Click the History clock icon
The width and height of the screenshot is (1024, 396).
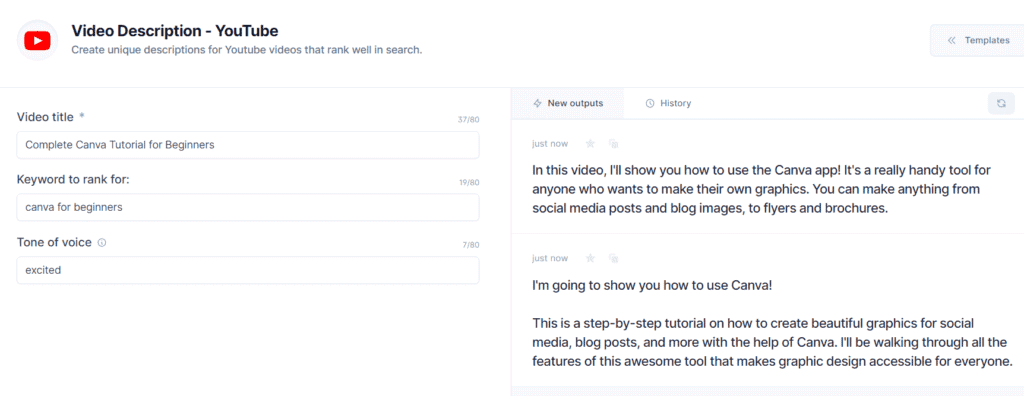coord(650,103)
